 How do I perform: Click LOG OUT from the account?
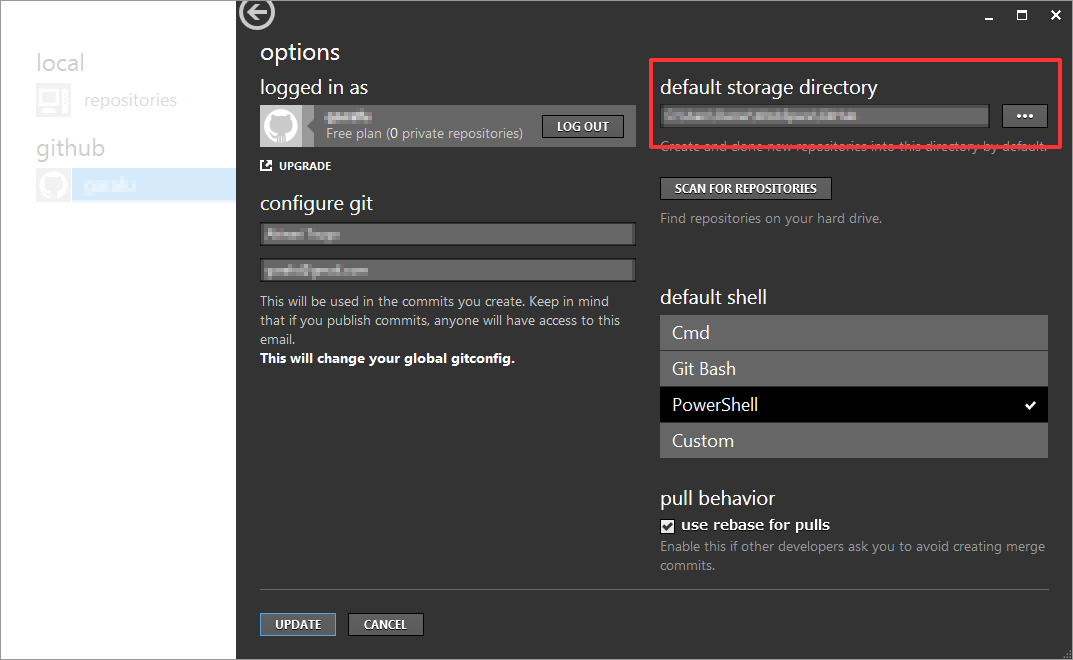[583, 126]
